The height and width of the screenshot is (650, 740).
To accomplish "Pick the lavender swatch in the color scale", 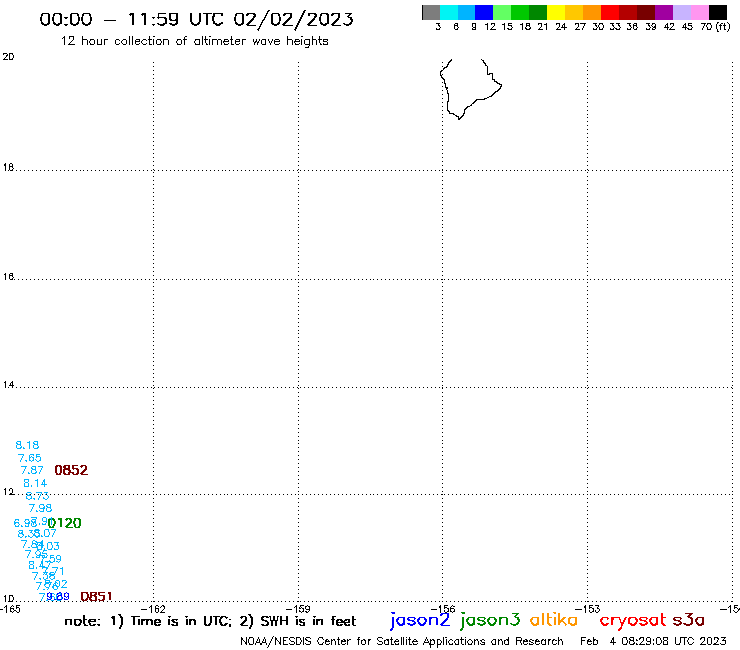I will coord(681,13).
